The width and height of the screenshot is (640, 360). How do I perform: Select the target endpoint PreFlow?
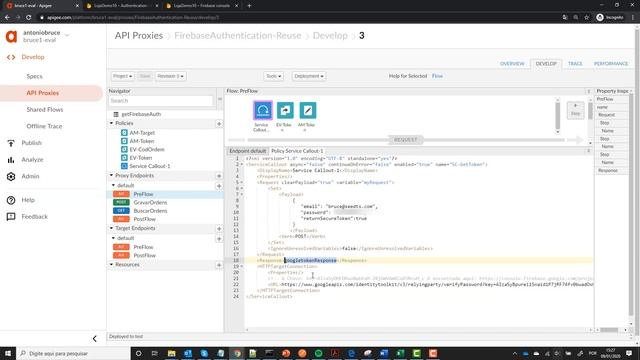tap(143, 247)
